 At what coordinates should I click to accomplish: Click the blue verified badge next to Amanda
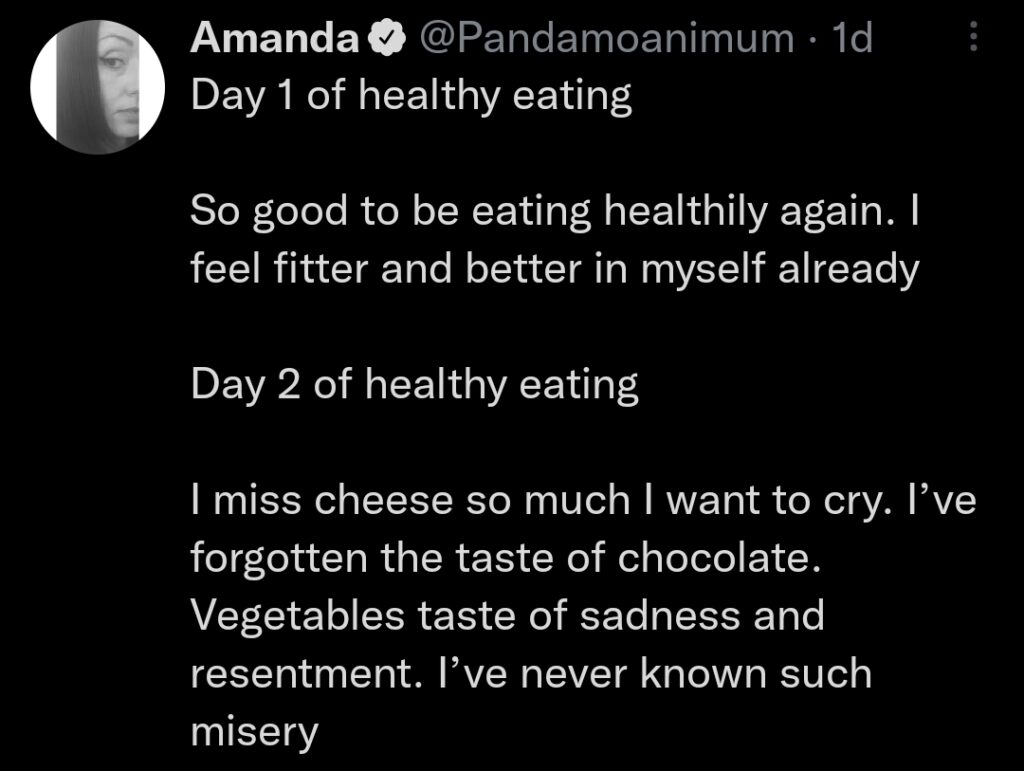coord(387,39)
